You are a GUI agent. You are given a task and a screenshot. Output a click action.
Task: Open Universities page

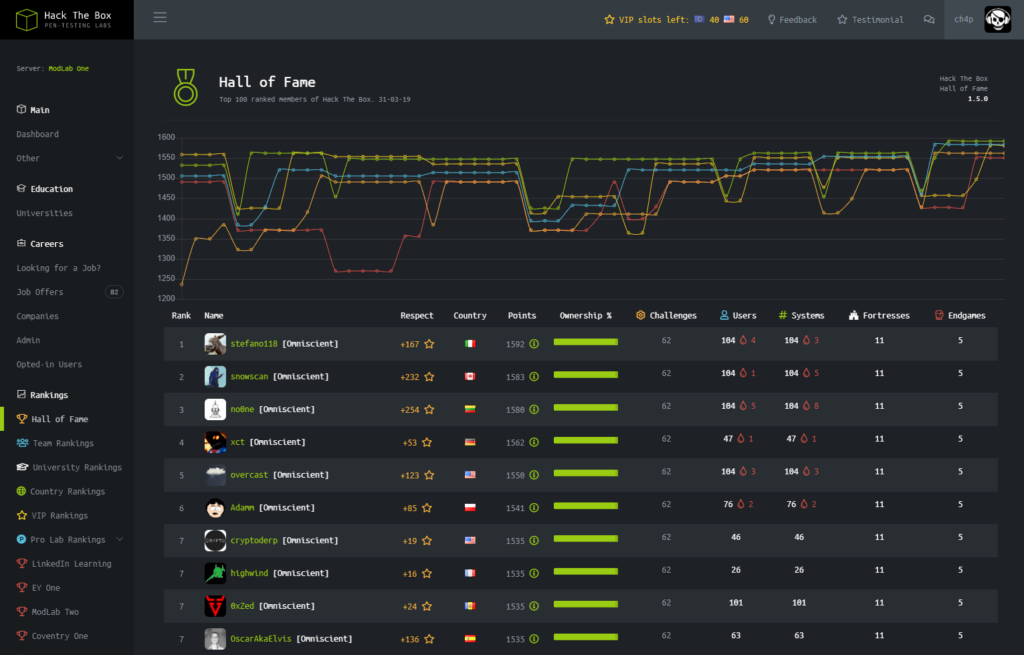[x=44, y=213]
